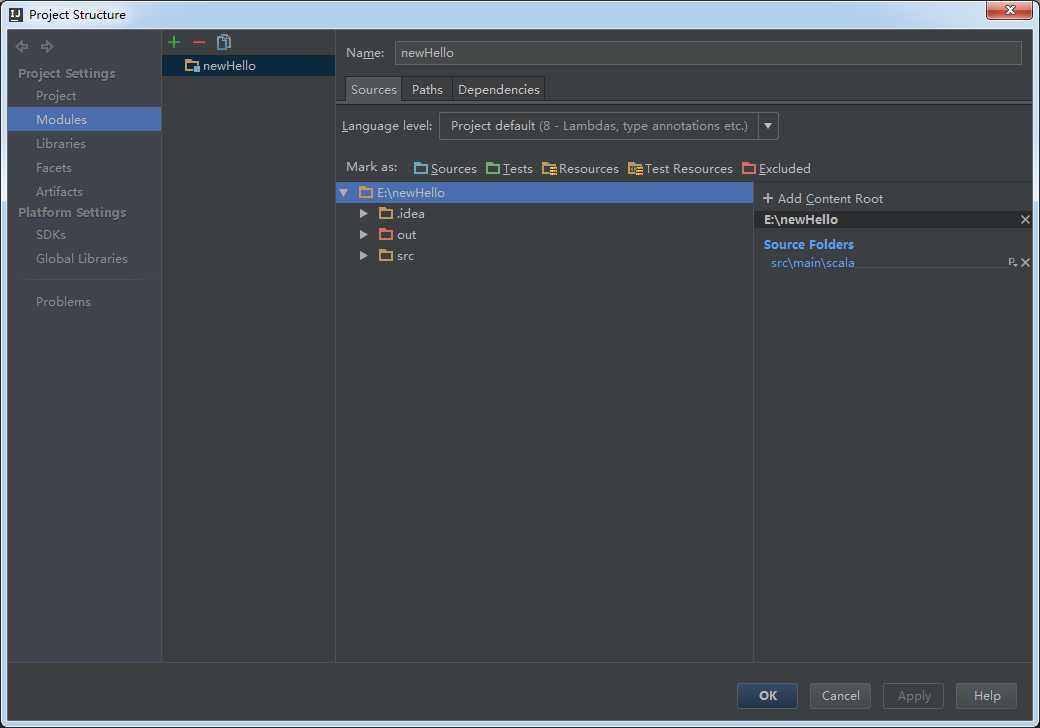Click the Cancel button
Image resolution: width=1040 pixels, height=728 pixels.
(840, 696)
